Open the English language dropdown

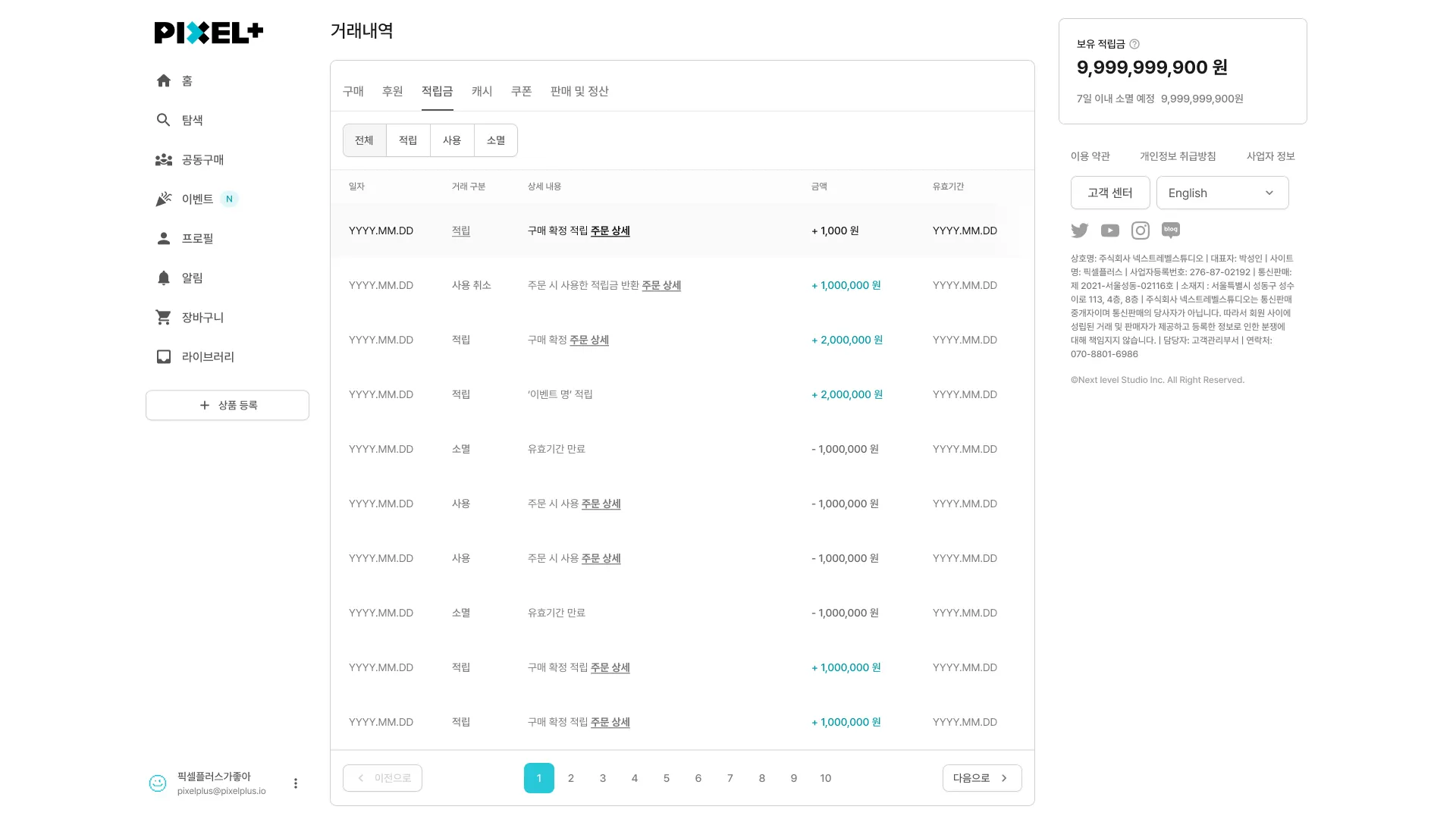1222,193
